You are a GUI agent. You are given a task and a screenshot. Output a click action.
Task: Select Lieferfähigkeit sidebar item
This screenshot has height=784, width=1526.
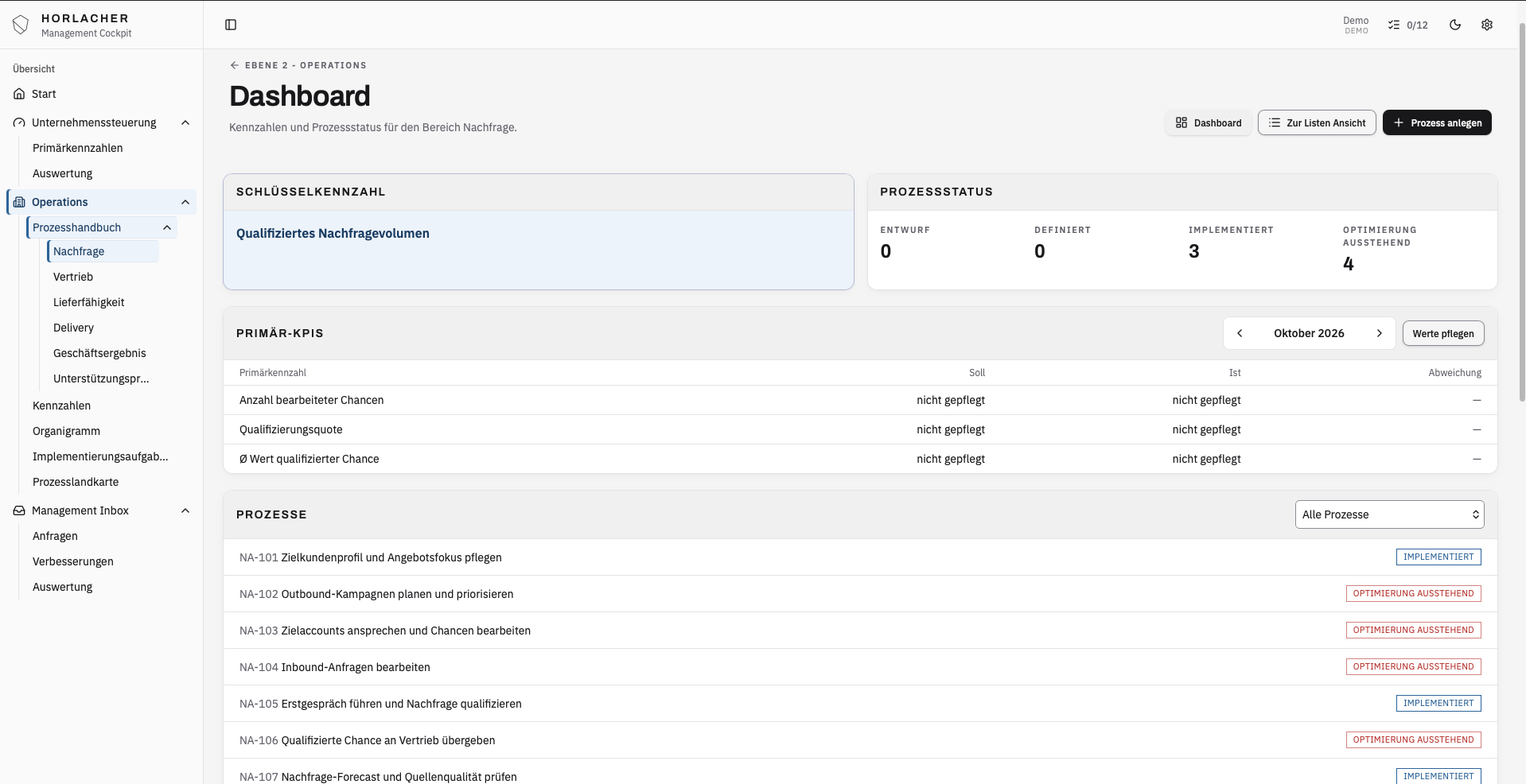[x=89, y=302]
